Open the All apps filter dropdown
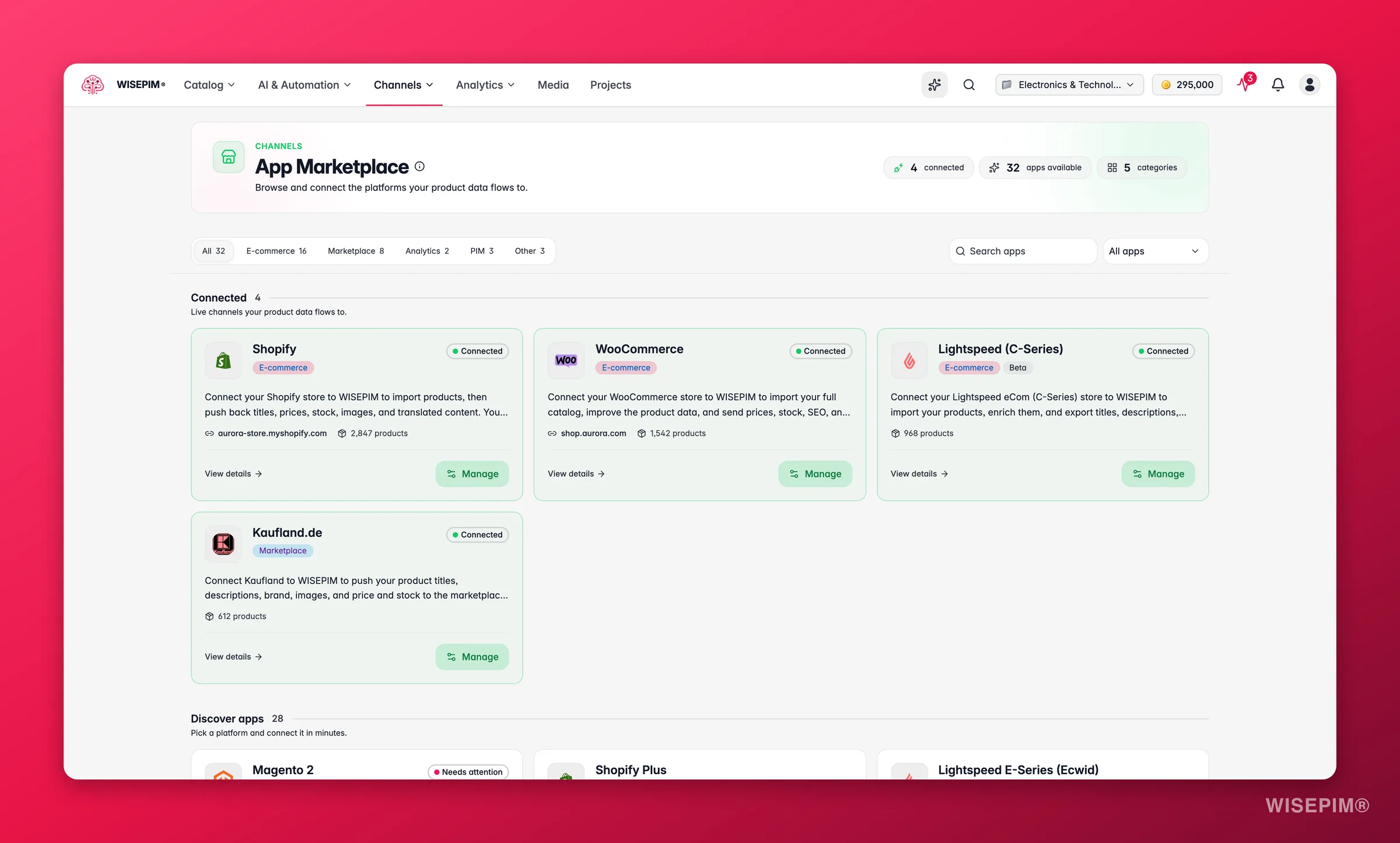The image size is (1400, 843). [x=1155, y=251]
